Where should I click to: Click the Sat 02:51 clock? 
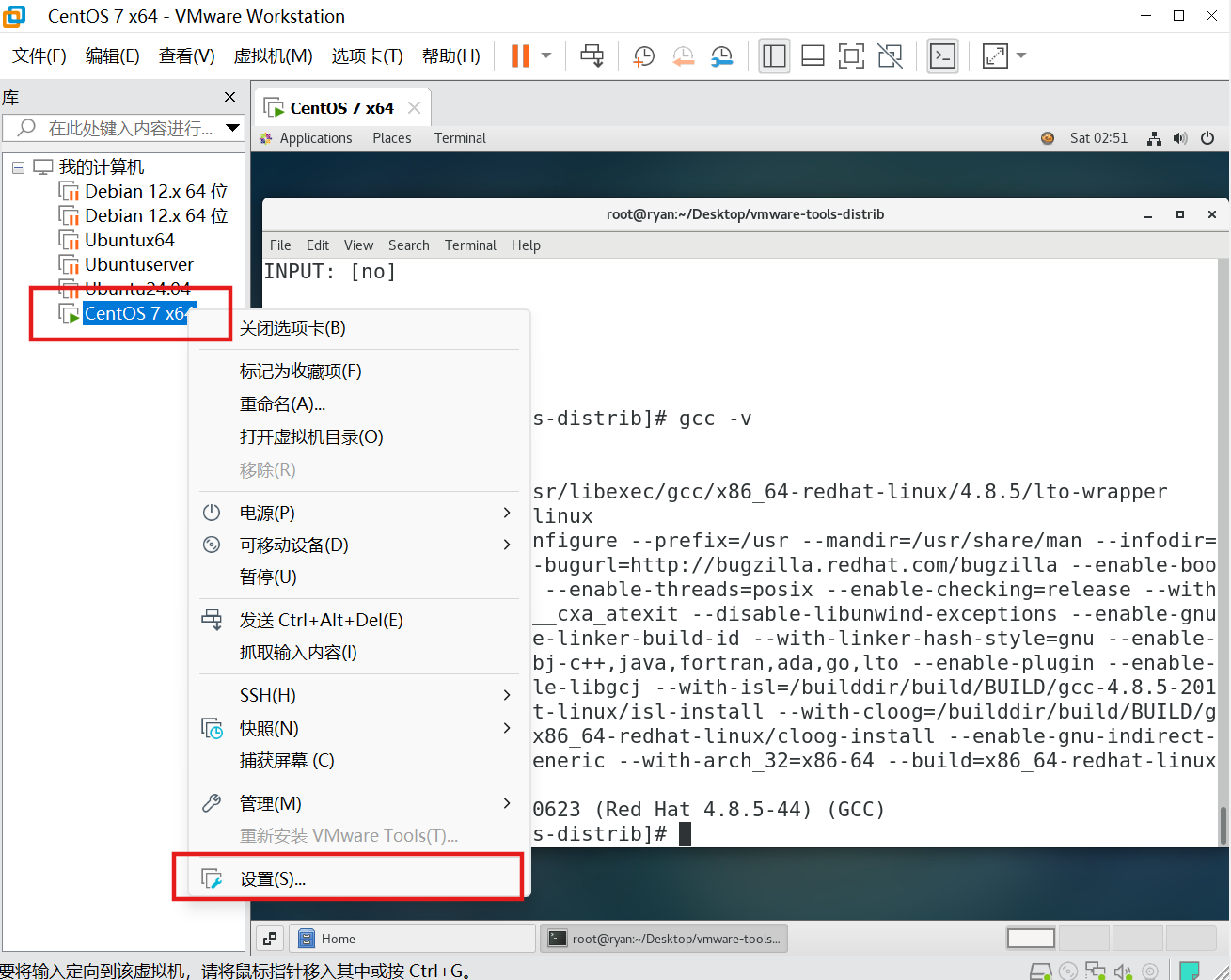(x=1098, y=138)
